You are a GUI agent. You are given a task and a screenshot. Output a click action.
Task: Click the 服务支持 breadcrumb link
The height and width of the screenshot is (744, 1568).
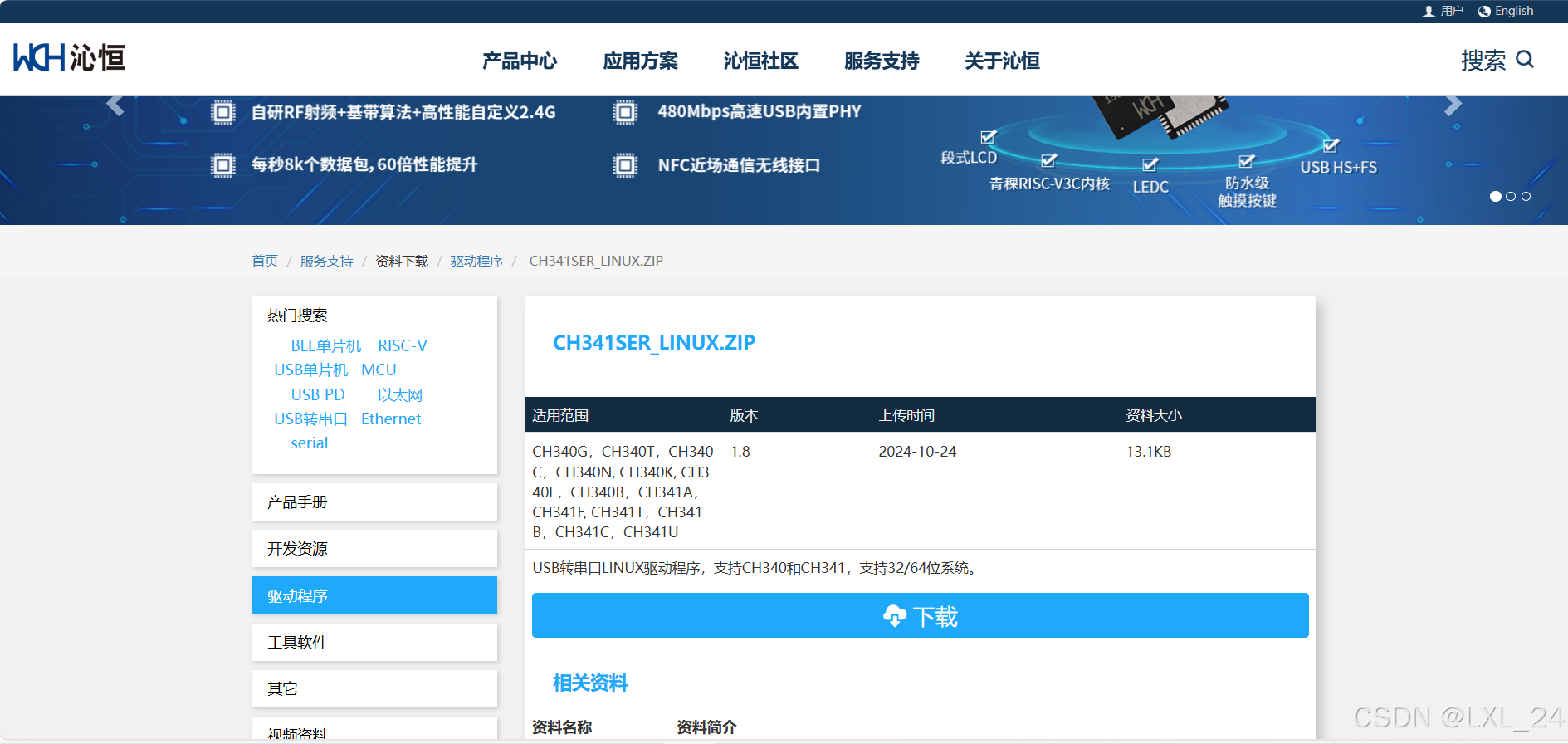tap(326, 261)
